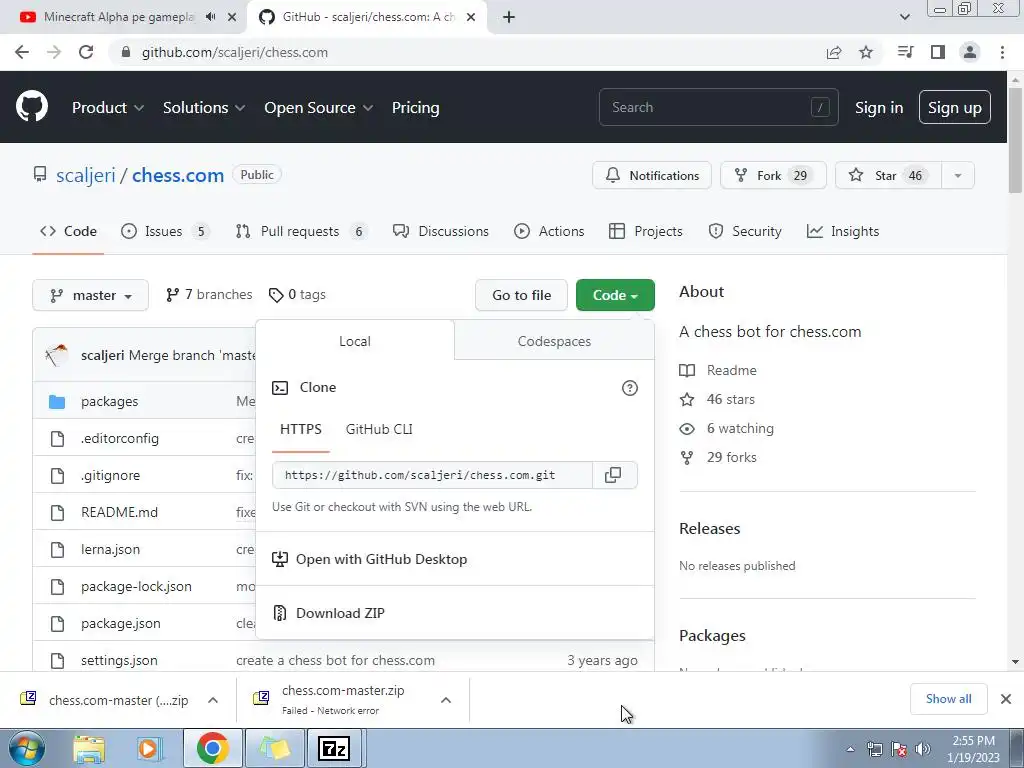Viewport: 1024px width, 768px height.
Task: Click the scaljeri commit avatar image
Action: pyautogui.click(x=57, y=355)
